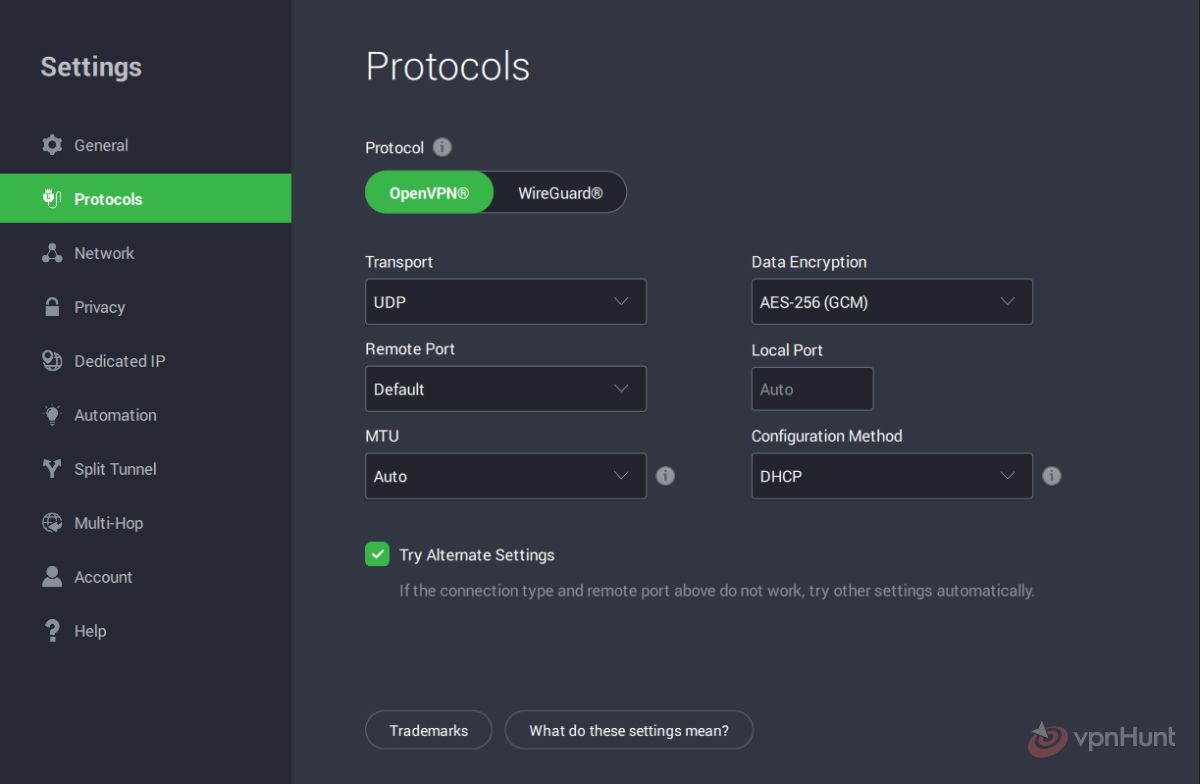Switch protocol to WireGuard
The height and width of the screenshot is (784, 1200).
click(x=560, y=192)
